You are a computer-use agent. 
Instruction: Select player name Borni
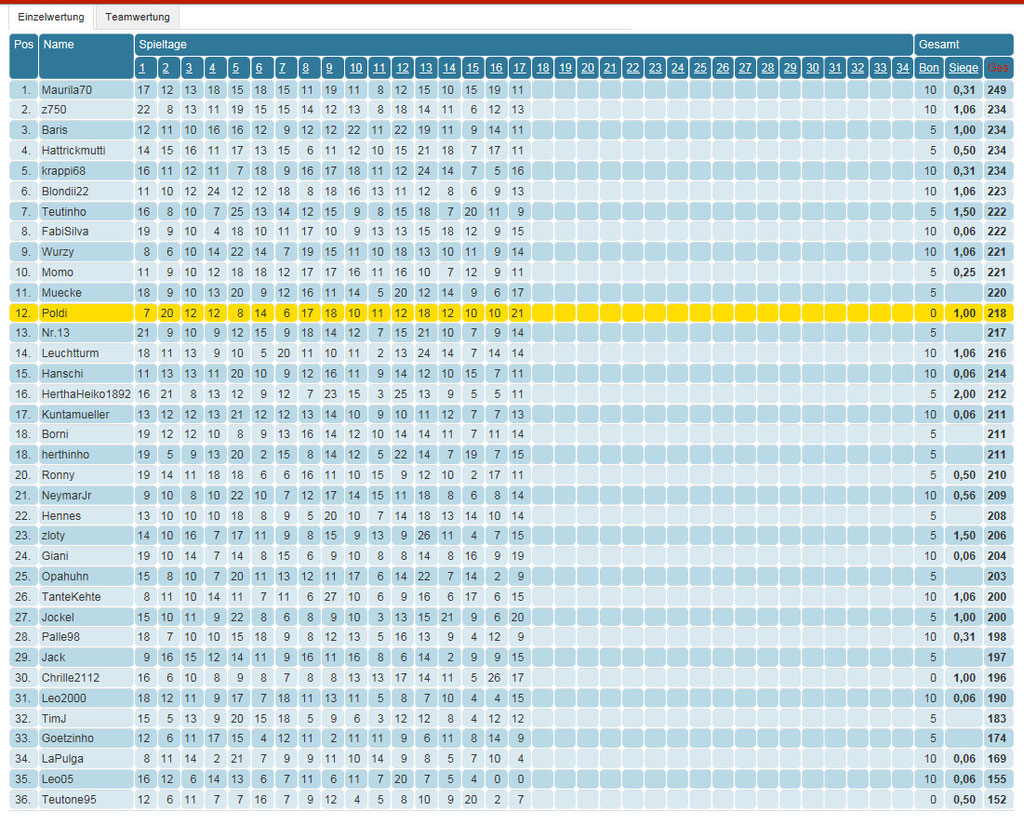pyautogui.click(x=55, y=434)
